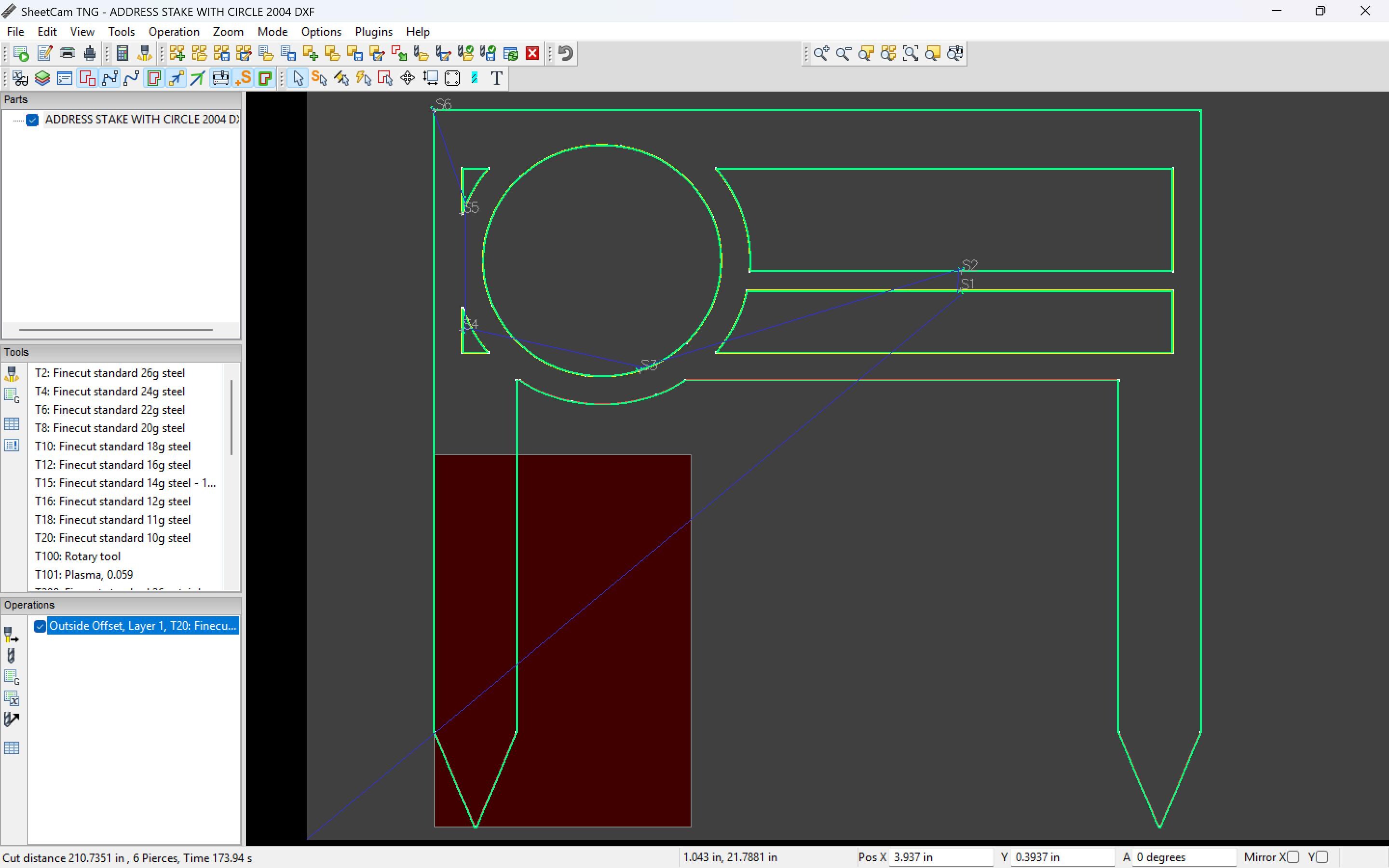1389x868 pixels.
Task: Click the Parts panel horizontal scrollbar
Action: click(116, 329)
